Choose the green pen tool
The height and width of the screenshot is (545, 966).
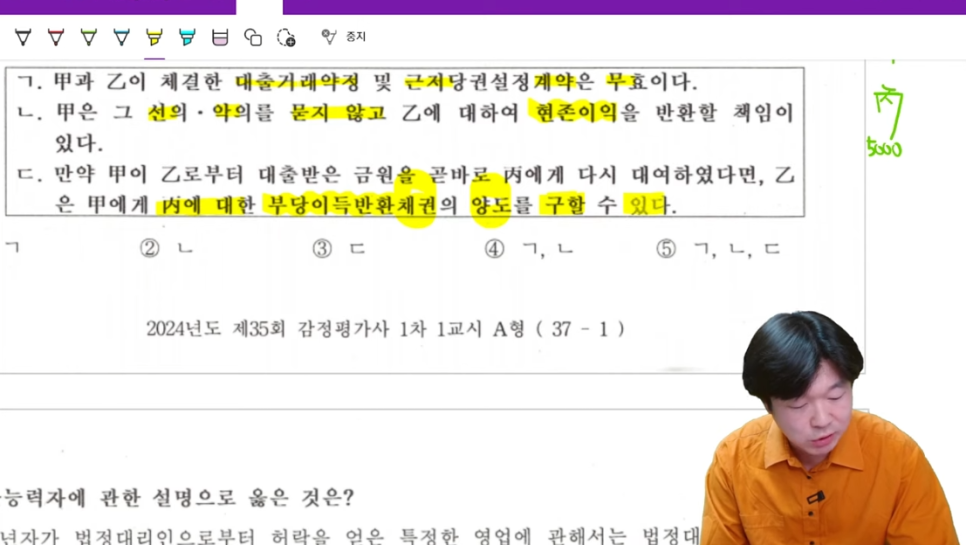[89, 37]
